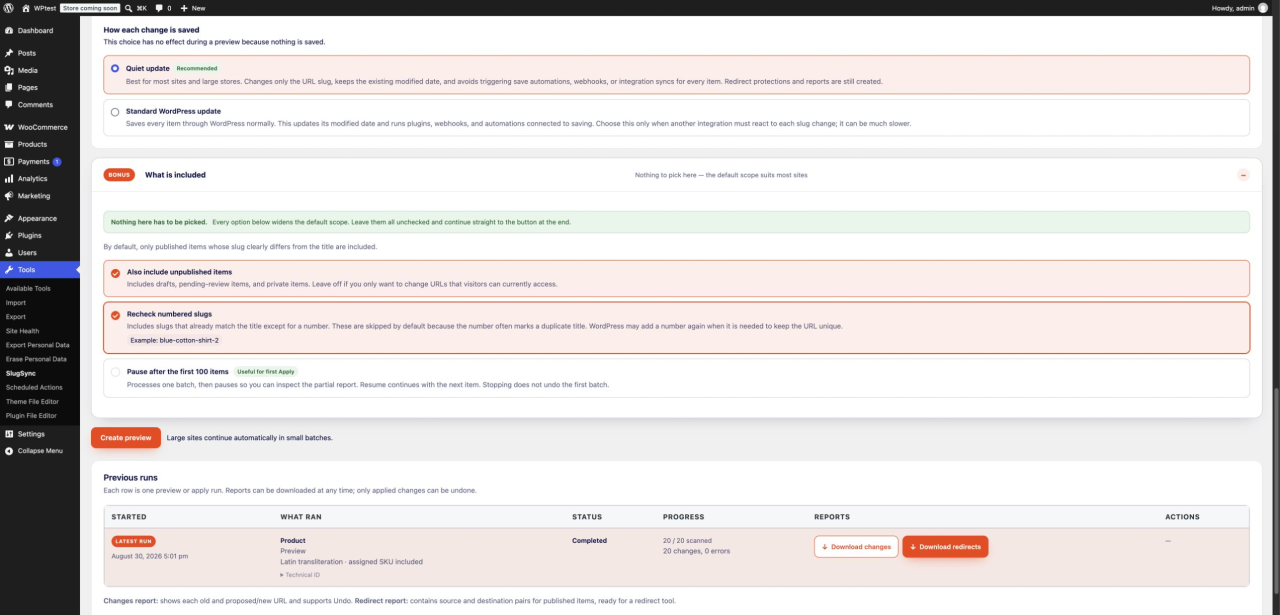Click the Plugins plug icon
The width and height of the screenshot is (1280, 615).
click(x=9, y=235)
